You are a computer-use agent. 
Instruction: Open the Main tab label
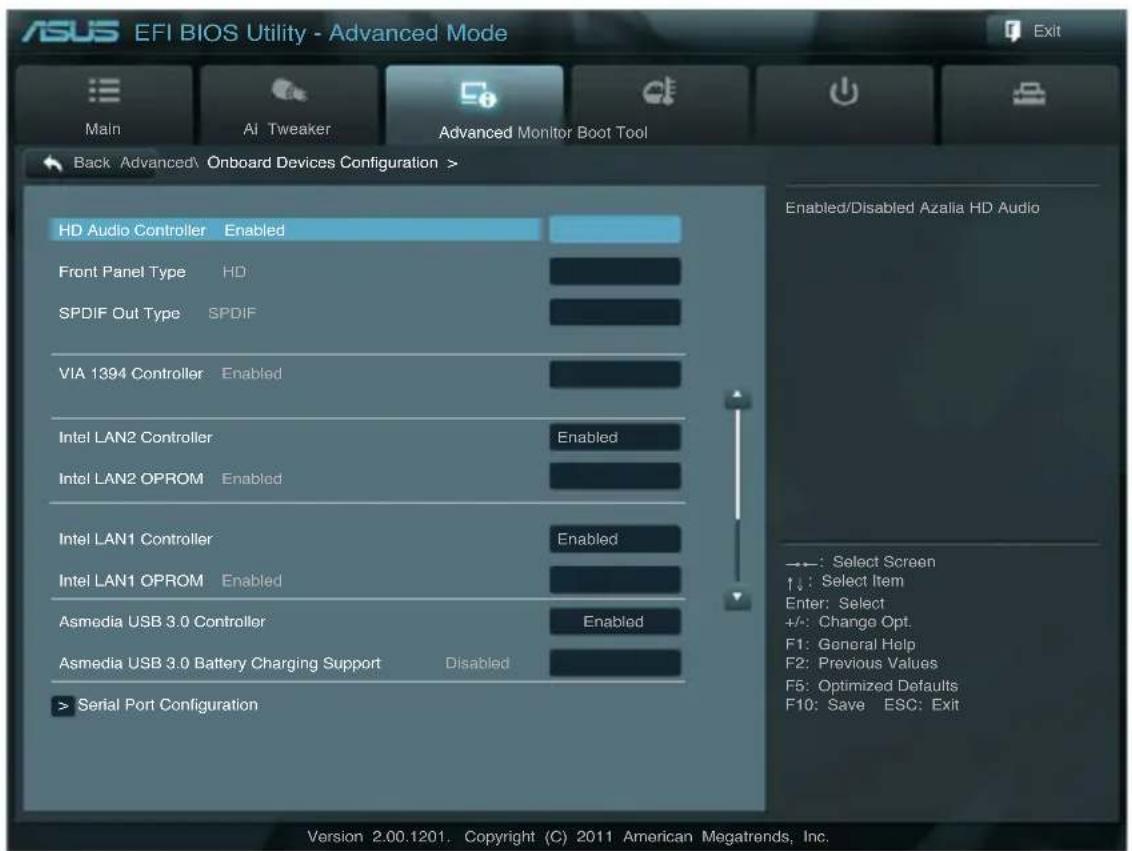103,129
